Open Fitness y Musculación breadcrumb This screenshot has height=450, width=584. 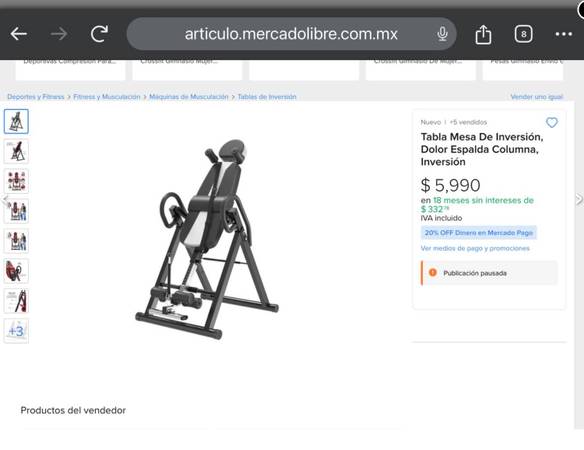[107, 97]
